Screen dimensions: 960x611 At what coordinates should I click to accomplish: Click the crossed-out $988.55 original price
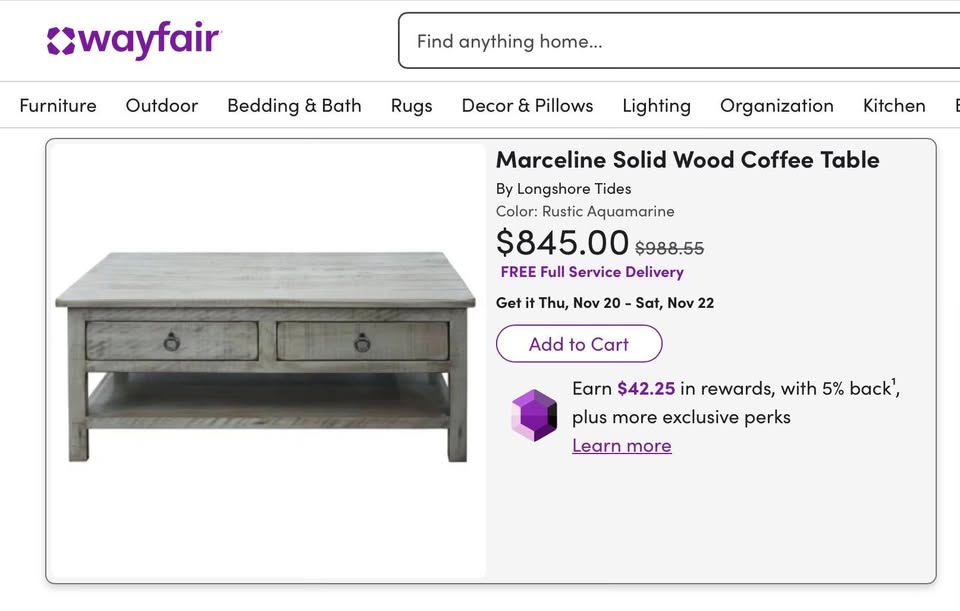[670, 248]
